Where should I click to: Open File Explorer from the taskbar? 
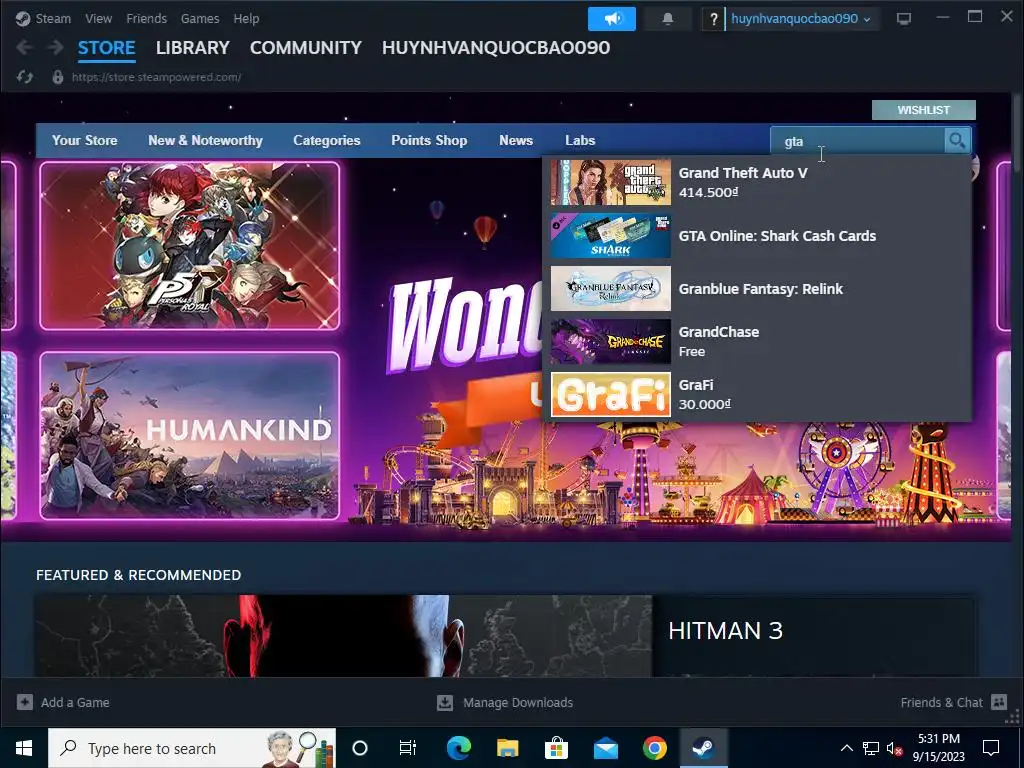click(507, 748)
